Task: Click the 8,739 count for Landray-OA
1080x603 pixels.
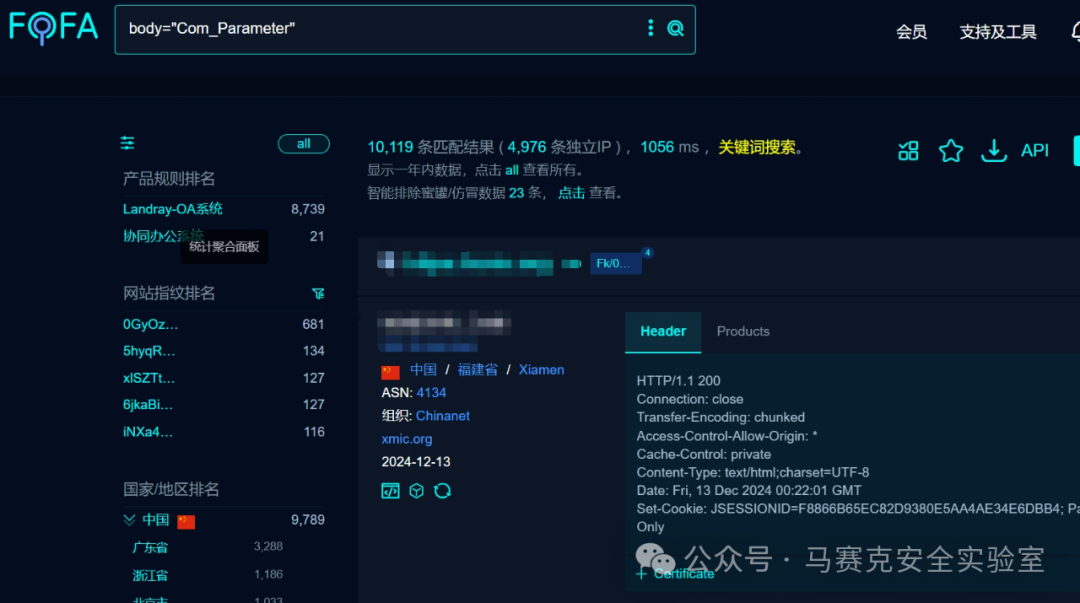Action: [308, 209]
